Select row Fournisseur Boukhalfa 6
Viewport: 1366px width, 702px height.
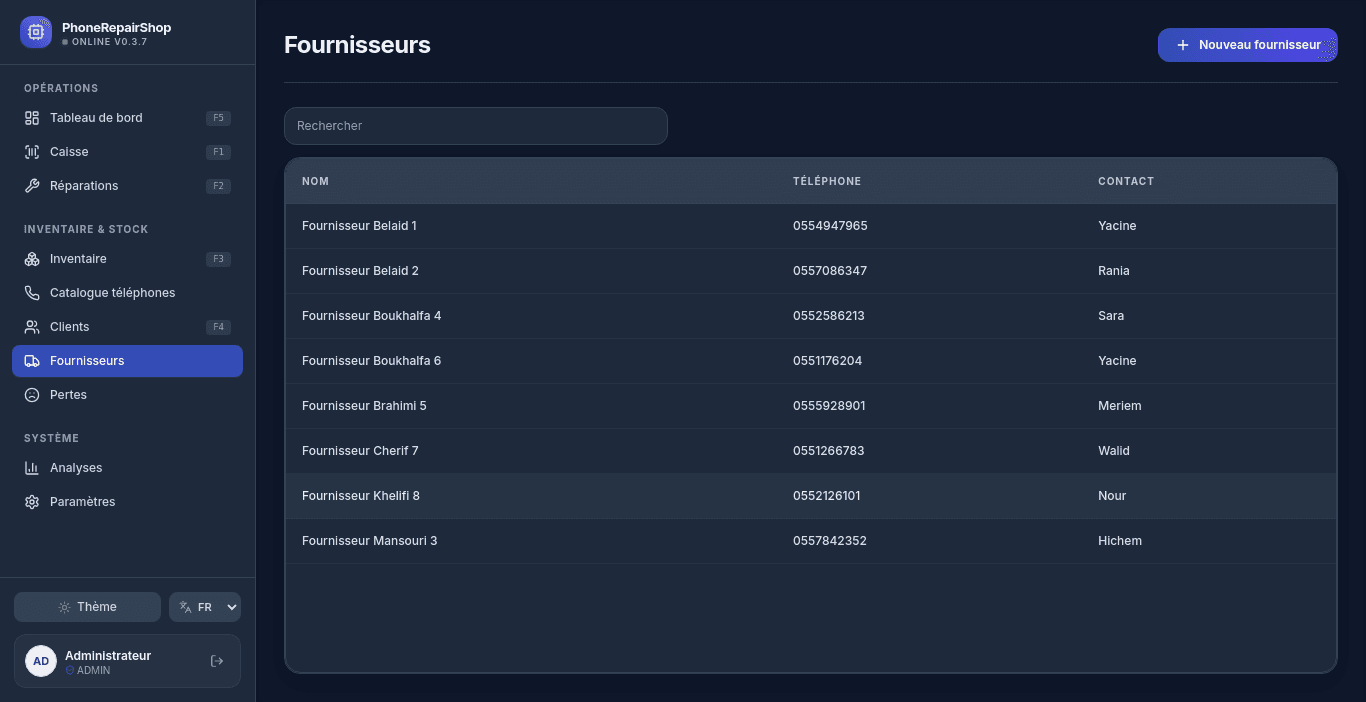pos(810,361)
